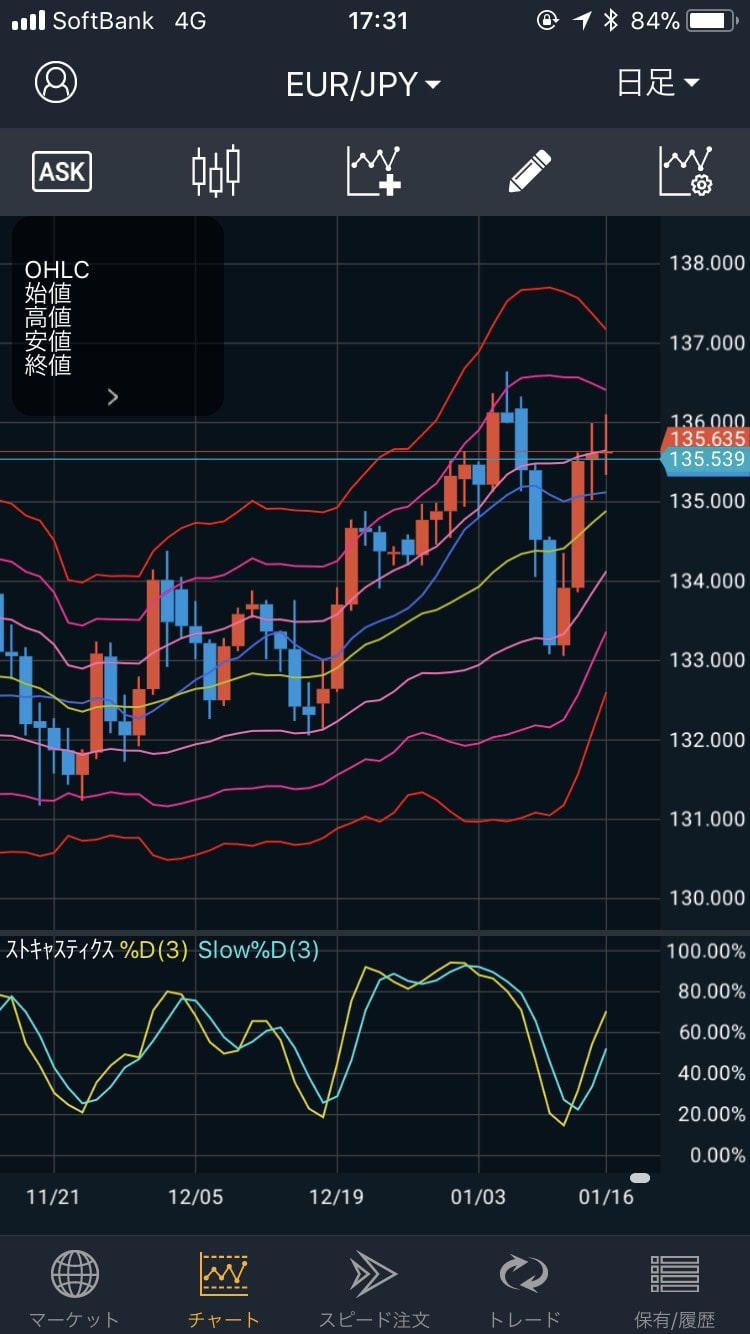Tap the 11/21 date label
Viewport: 750px width, 1334px height.
point(53,1197)
